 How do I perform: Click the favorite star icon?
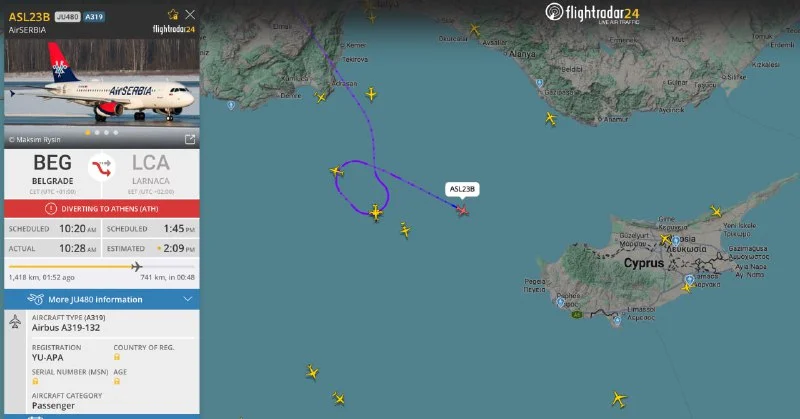pos(173,14)
